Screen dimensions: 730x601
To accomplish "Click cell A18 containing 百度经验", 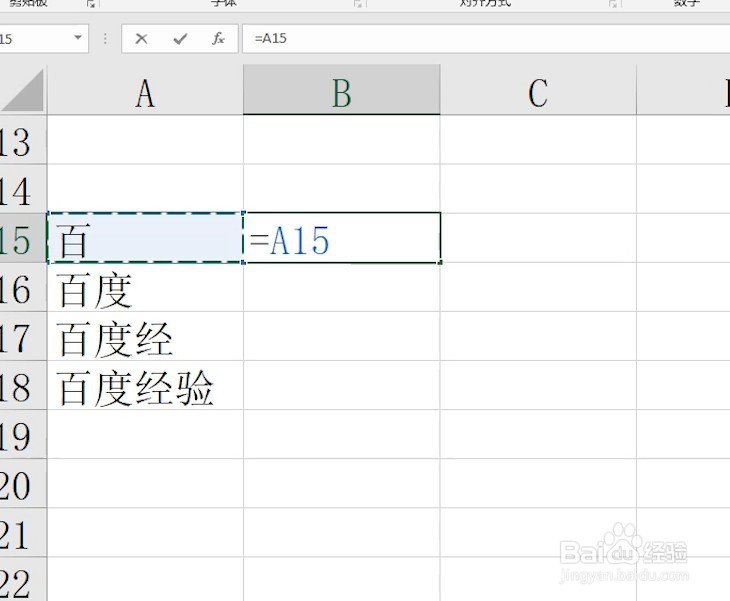I will (145, 386).
